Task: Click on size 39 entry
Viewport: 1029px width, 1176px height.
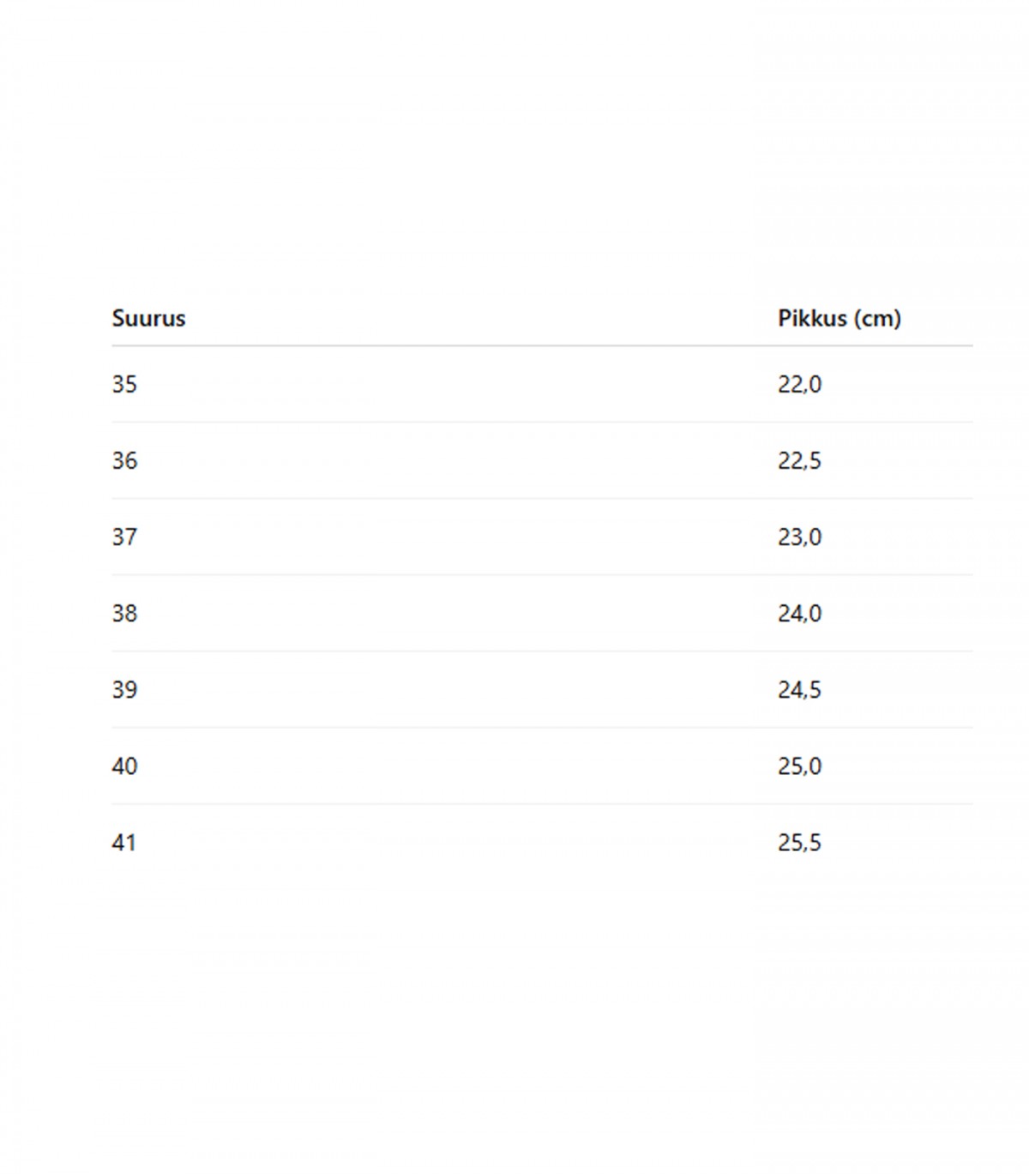Action: (x=124, y=689)
